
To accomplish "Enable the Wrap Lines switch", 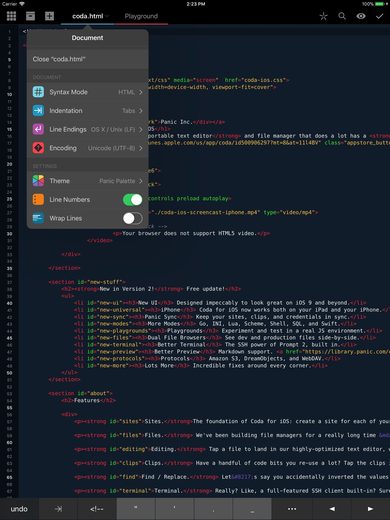I will 133,218.
